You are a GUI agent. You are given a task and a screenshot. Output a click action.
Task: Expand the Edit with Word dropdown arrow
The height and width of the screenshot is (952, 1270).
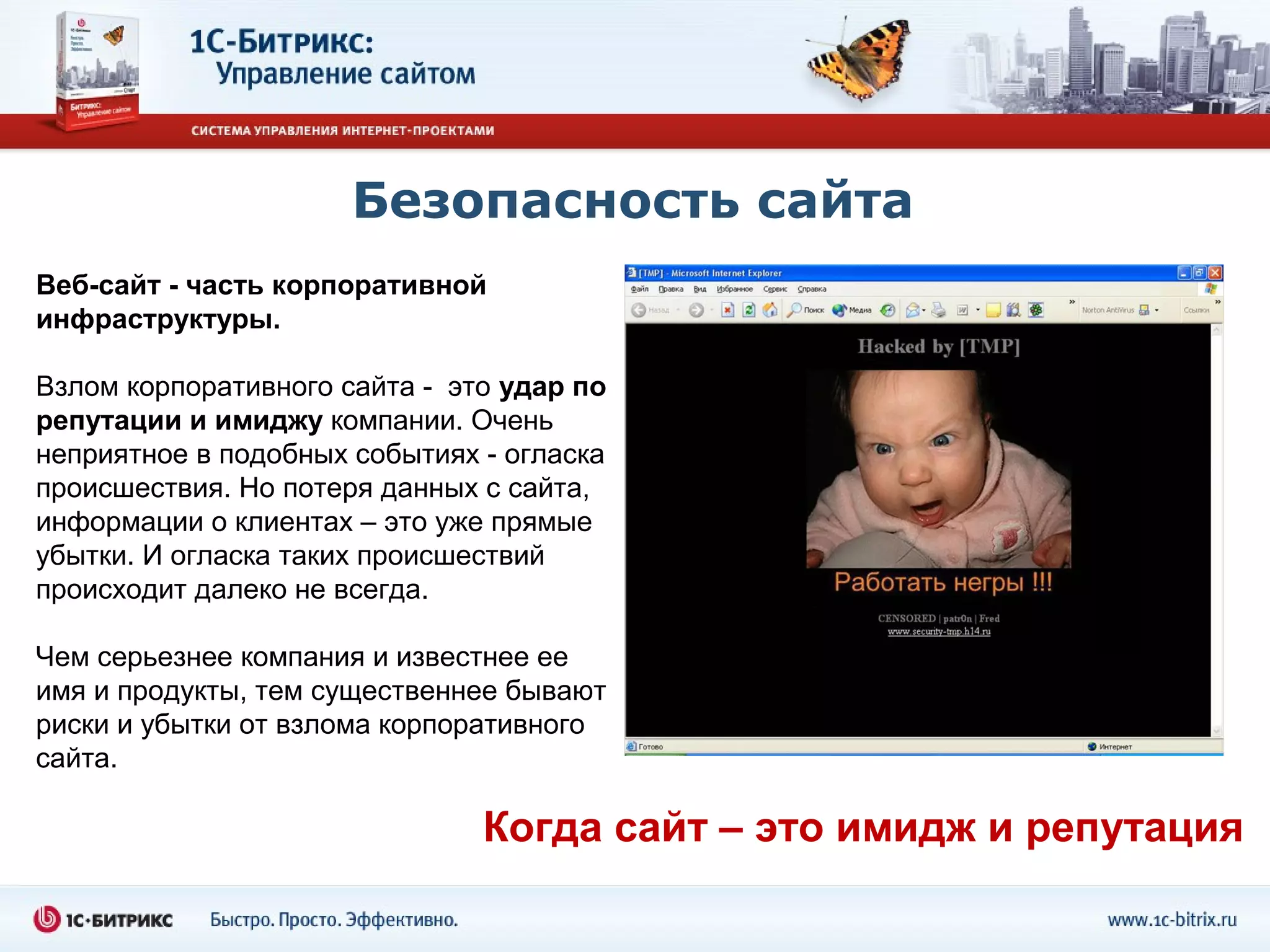[978, 310]
